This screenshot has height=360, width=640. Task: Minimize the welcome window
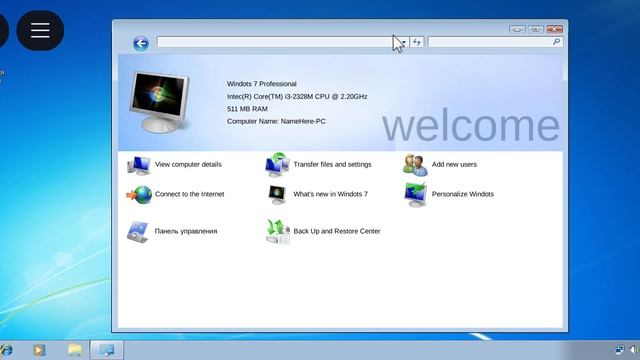point(517,29)
